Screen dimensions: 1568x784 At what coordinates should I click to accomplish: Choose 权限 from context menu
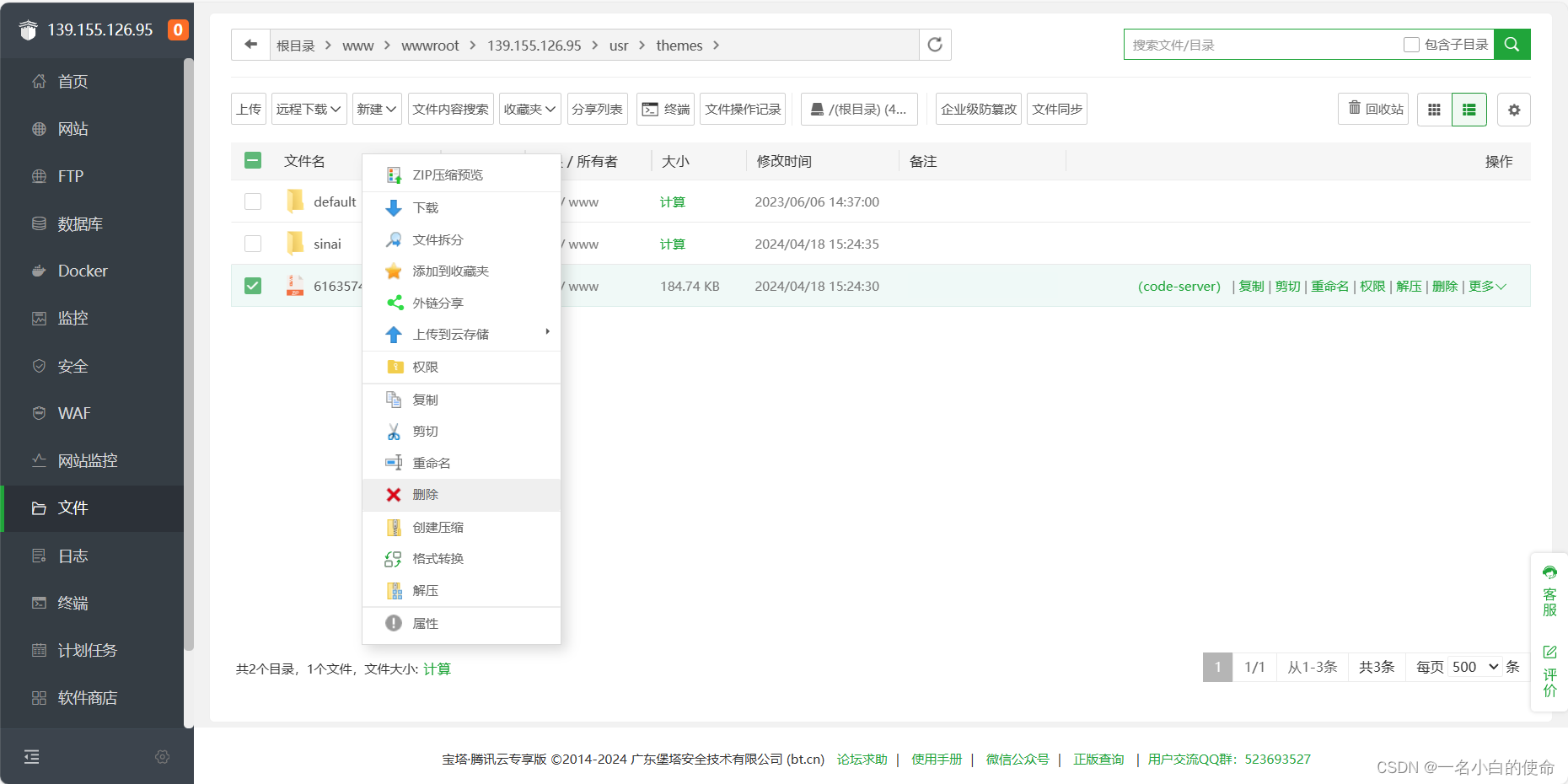point(461,368)
